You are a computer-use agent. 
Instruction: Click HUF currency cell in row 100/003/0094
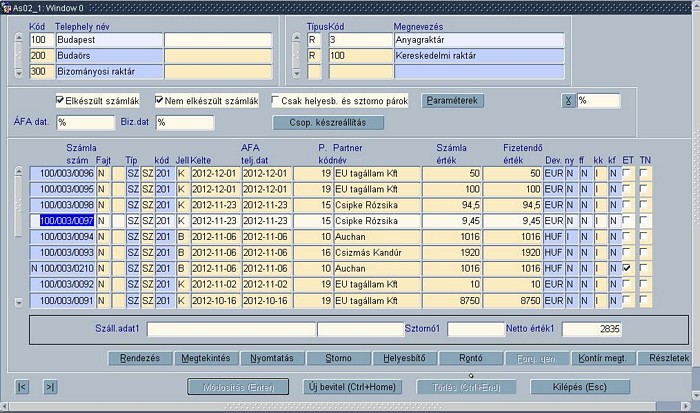coord(553,237)
